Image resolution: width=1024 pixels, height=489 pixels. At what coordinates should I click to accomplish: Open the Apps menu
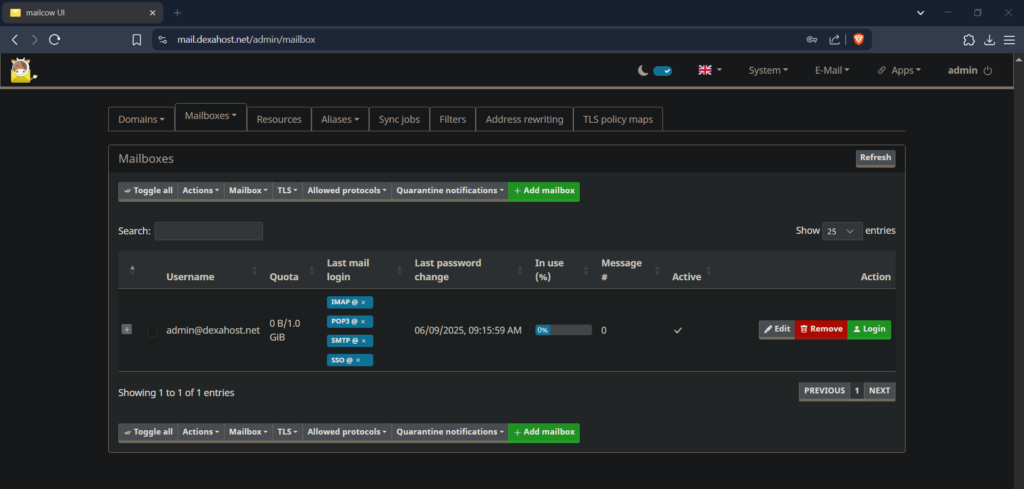tap(899, 71)
